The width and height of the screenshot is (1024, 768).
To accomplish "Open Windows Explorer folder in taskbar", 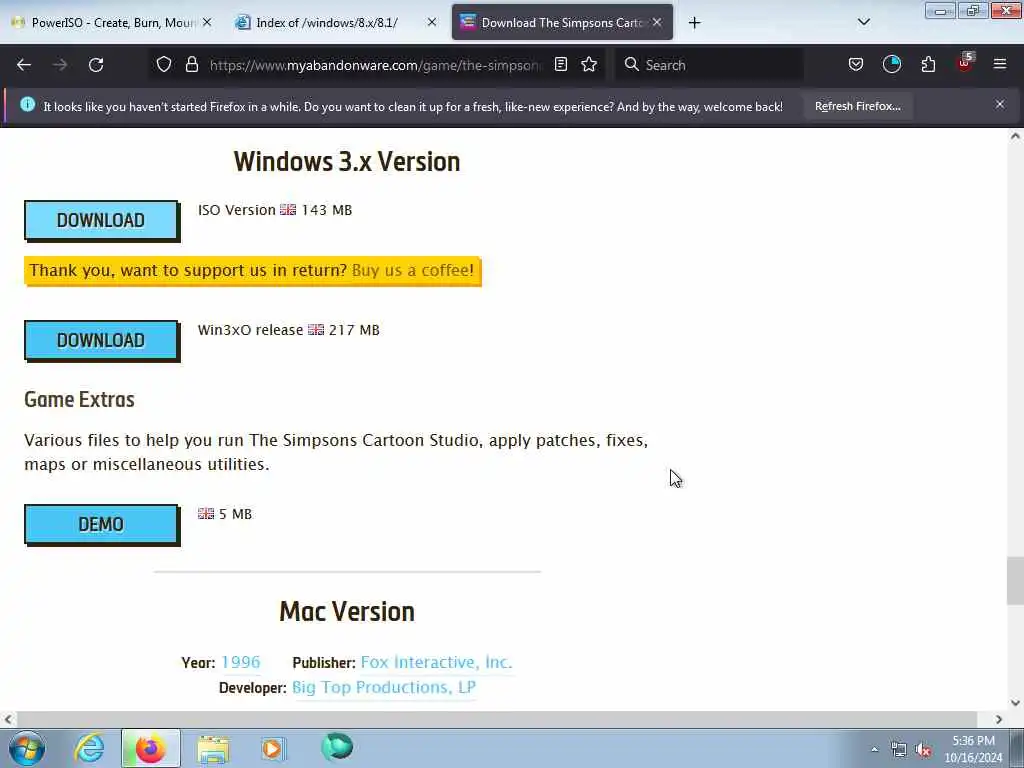I will [x=213, y=748].
